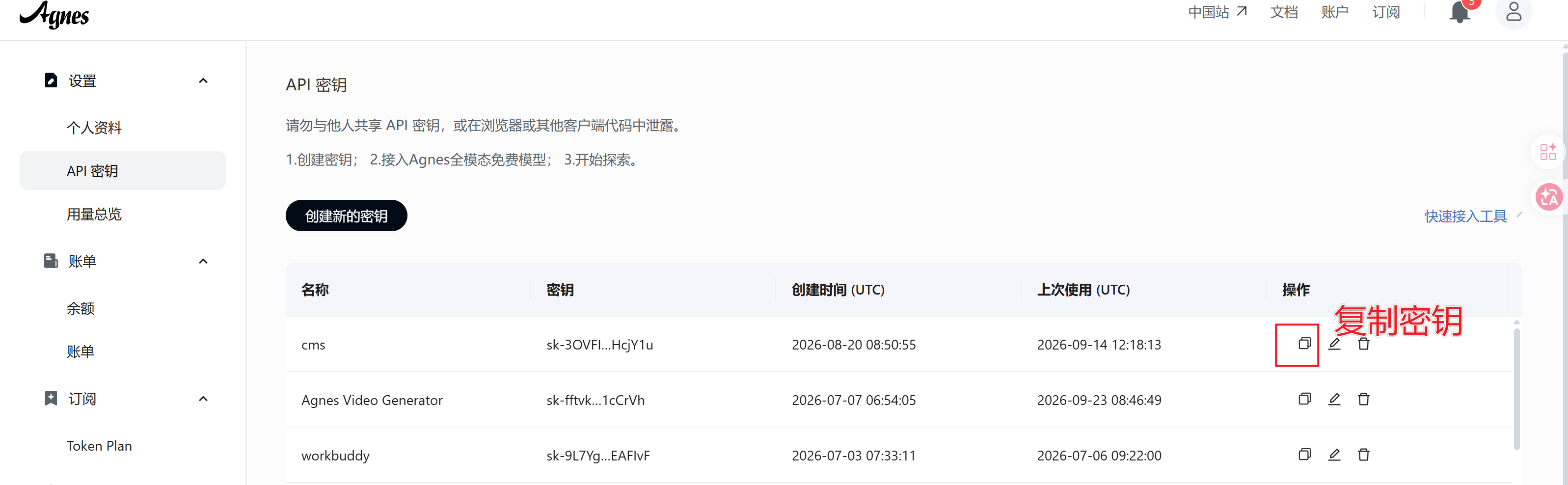Click 创建新的密钥 button
Viewport: 1568px width, 485px height.
pyautogui.click(x=347, y=216)
